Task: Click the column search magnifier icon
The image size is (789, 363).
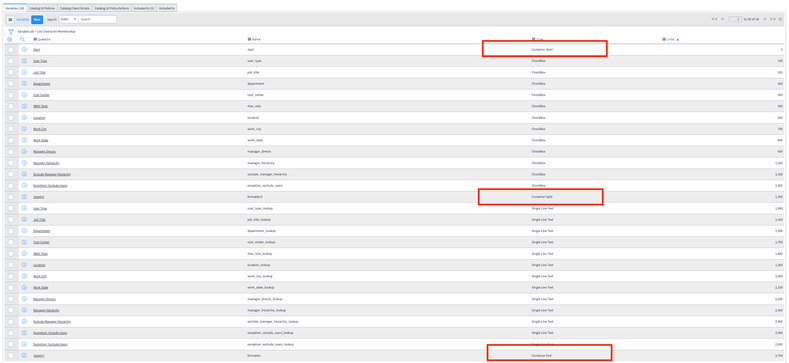Action: pyautogui.click(x=23, y=39)
